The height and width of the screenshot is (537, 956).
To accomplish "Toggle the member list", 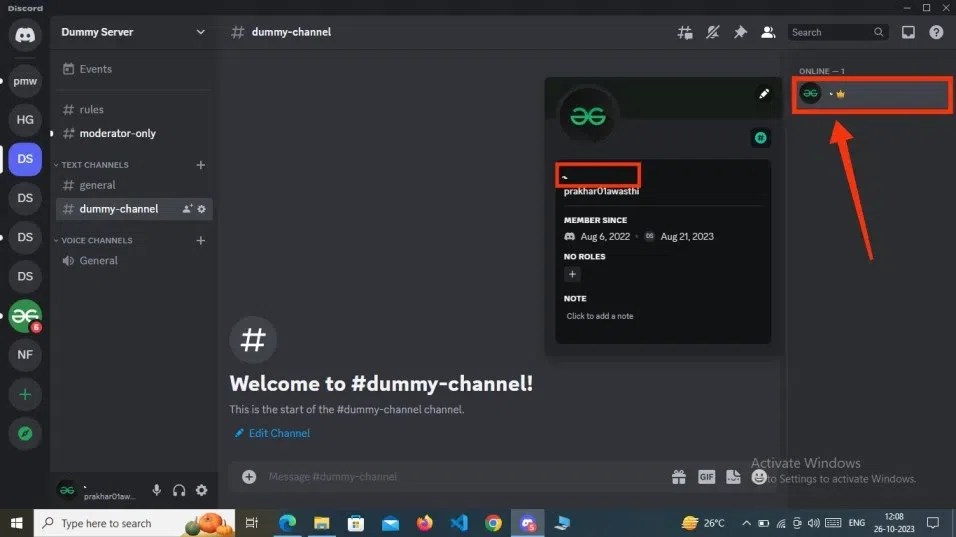I will click(x=768, y=32).
